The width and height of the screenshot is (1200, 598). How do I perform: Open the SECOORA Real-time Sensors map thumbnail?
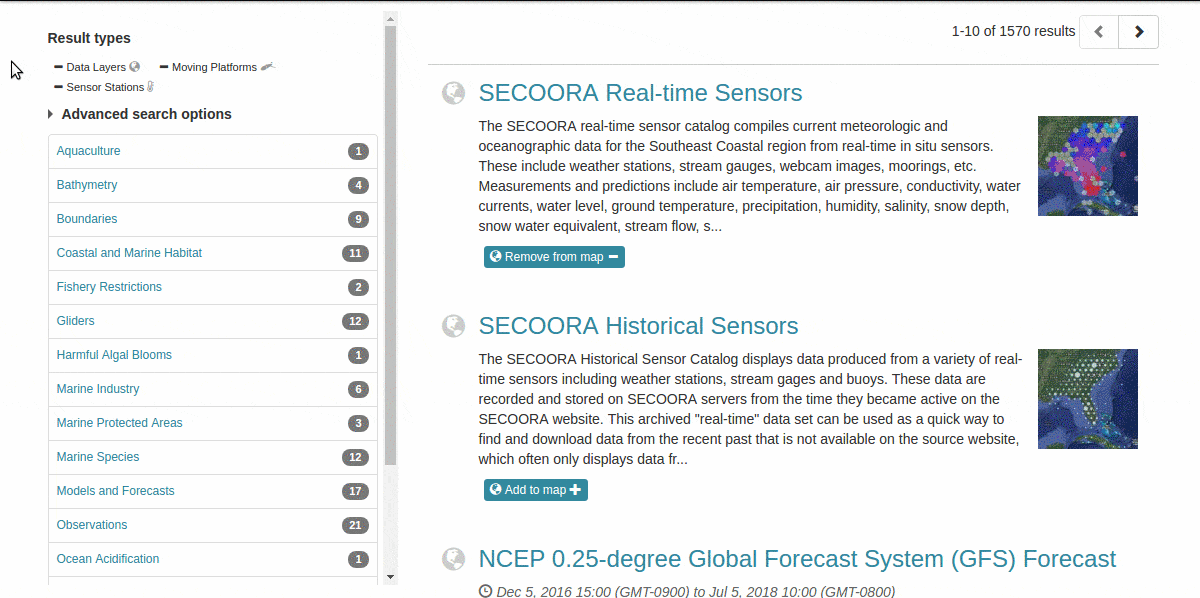pyautogui.click(x=1088, y=166)
